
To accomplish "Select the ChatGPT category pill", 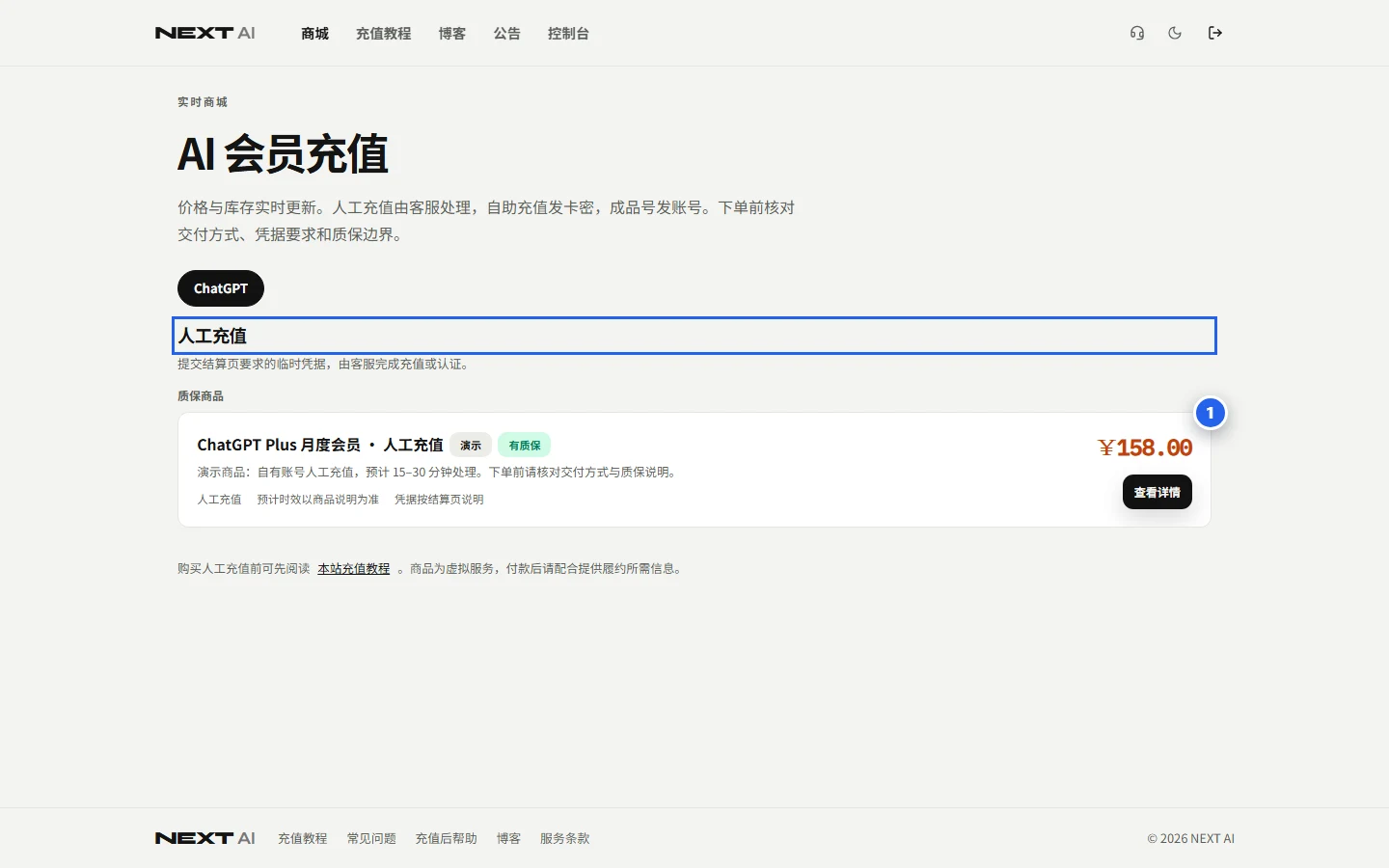I will click(221, 288).
